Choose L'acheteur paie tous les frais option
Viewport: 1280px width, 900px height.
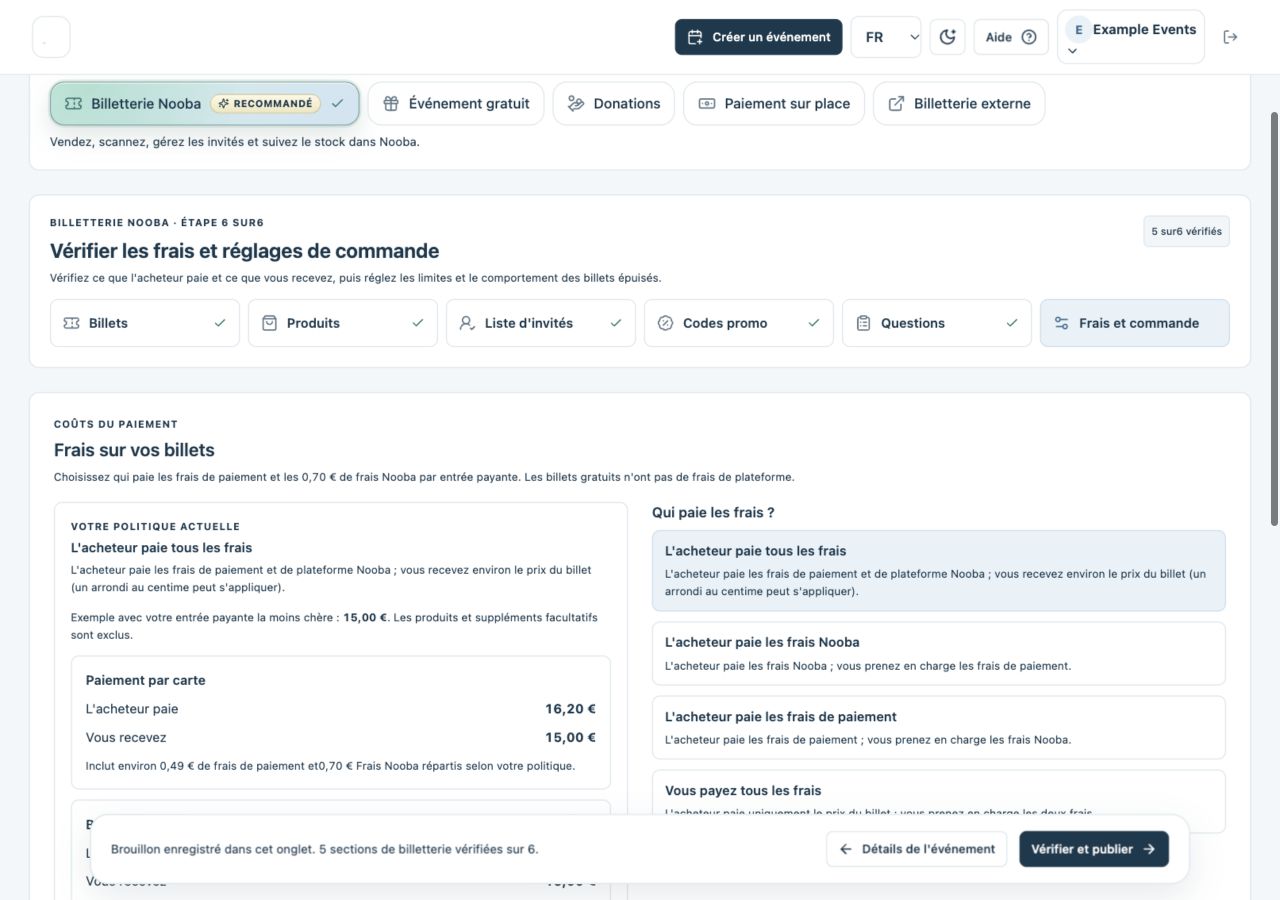pos(938,570)
